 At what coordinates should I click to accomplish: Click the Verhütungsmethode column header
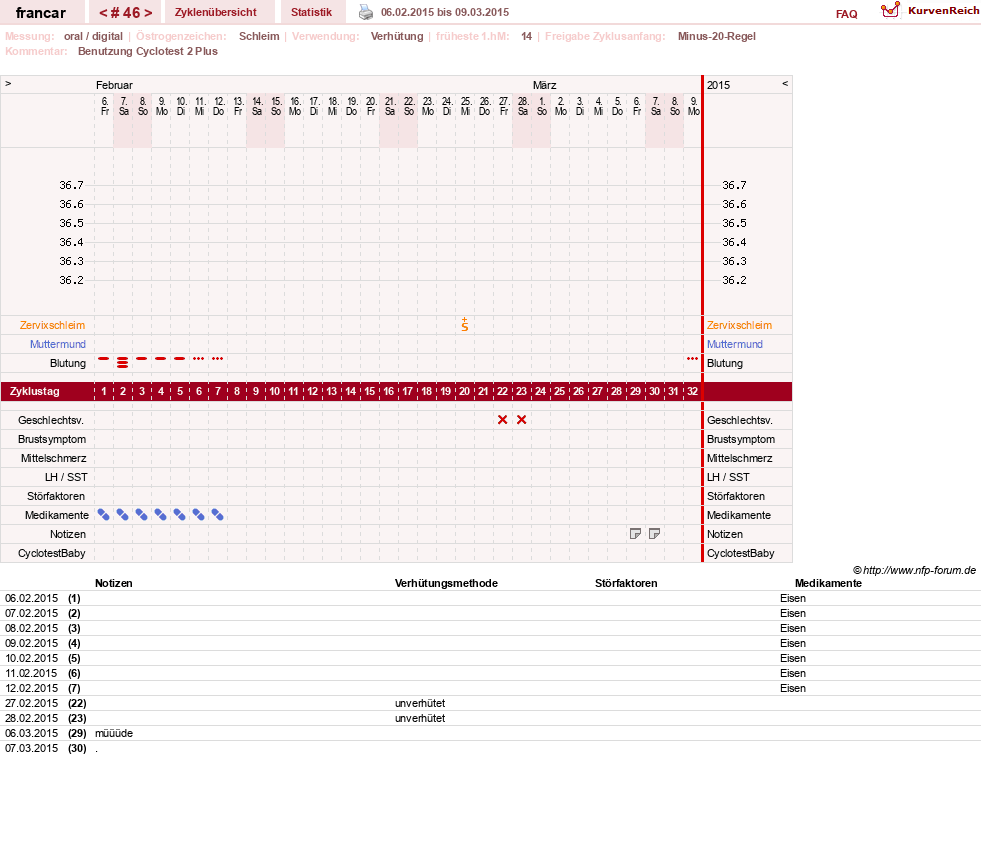point(446,583)
